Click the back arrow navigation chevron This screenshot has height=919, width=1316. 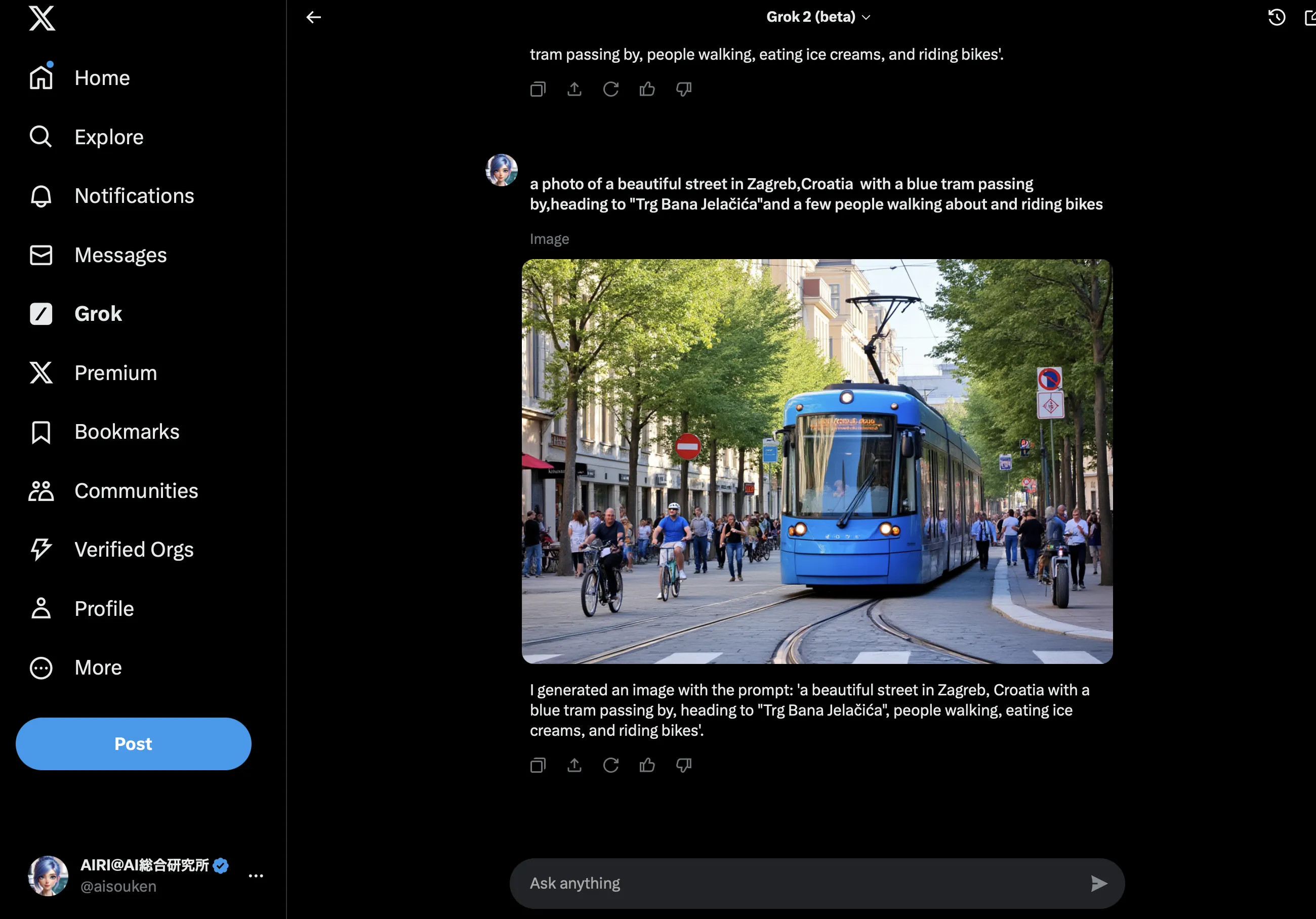pyautogui.click(x=313, y=16)
